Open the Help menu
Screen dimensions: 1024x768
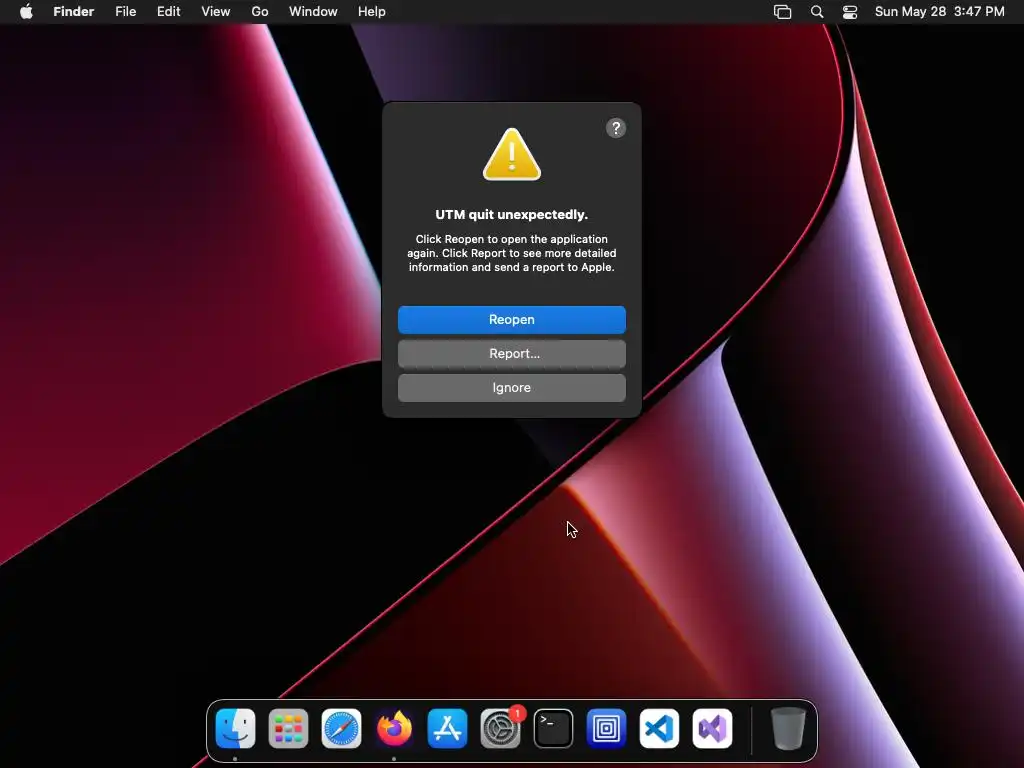(372, 12)
